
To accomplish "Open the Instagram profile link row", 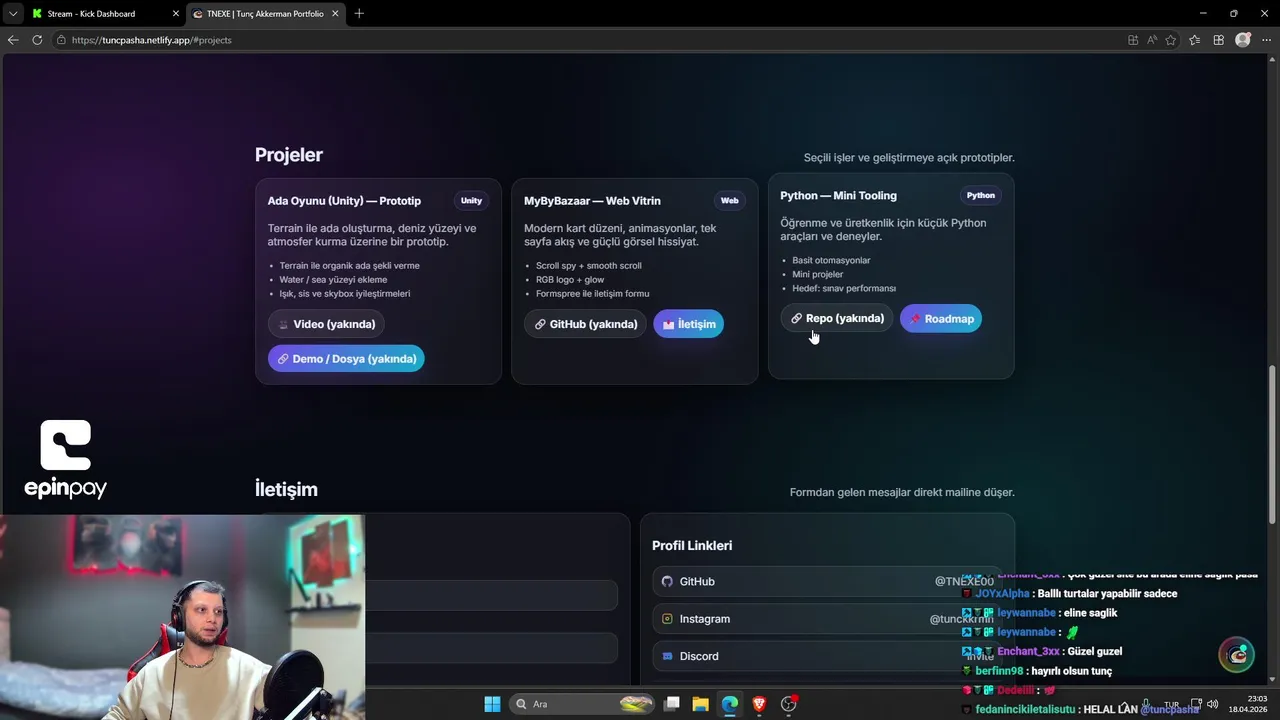I will tap(827, 619).
